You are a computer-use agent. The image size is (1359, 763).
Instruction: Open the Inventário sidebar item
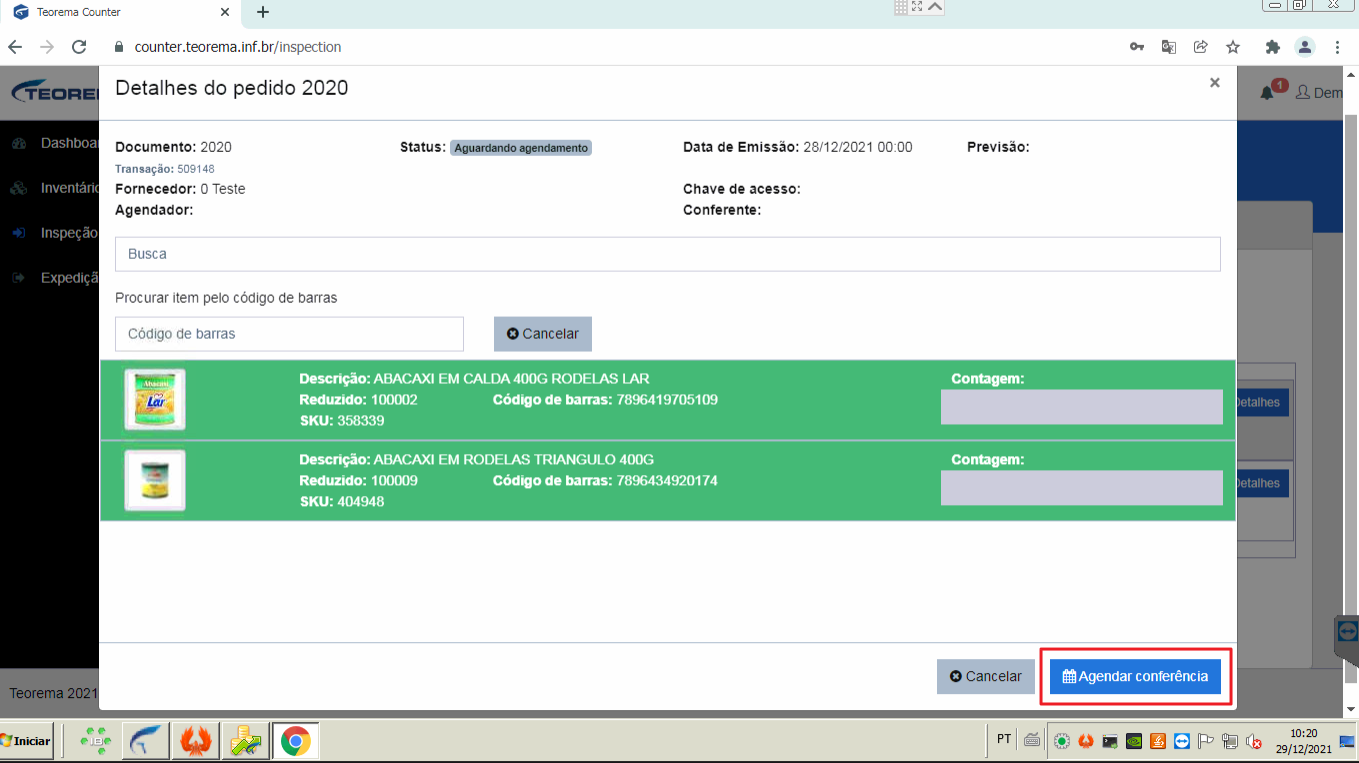[x=69, y=188]
